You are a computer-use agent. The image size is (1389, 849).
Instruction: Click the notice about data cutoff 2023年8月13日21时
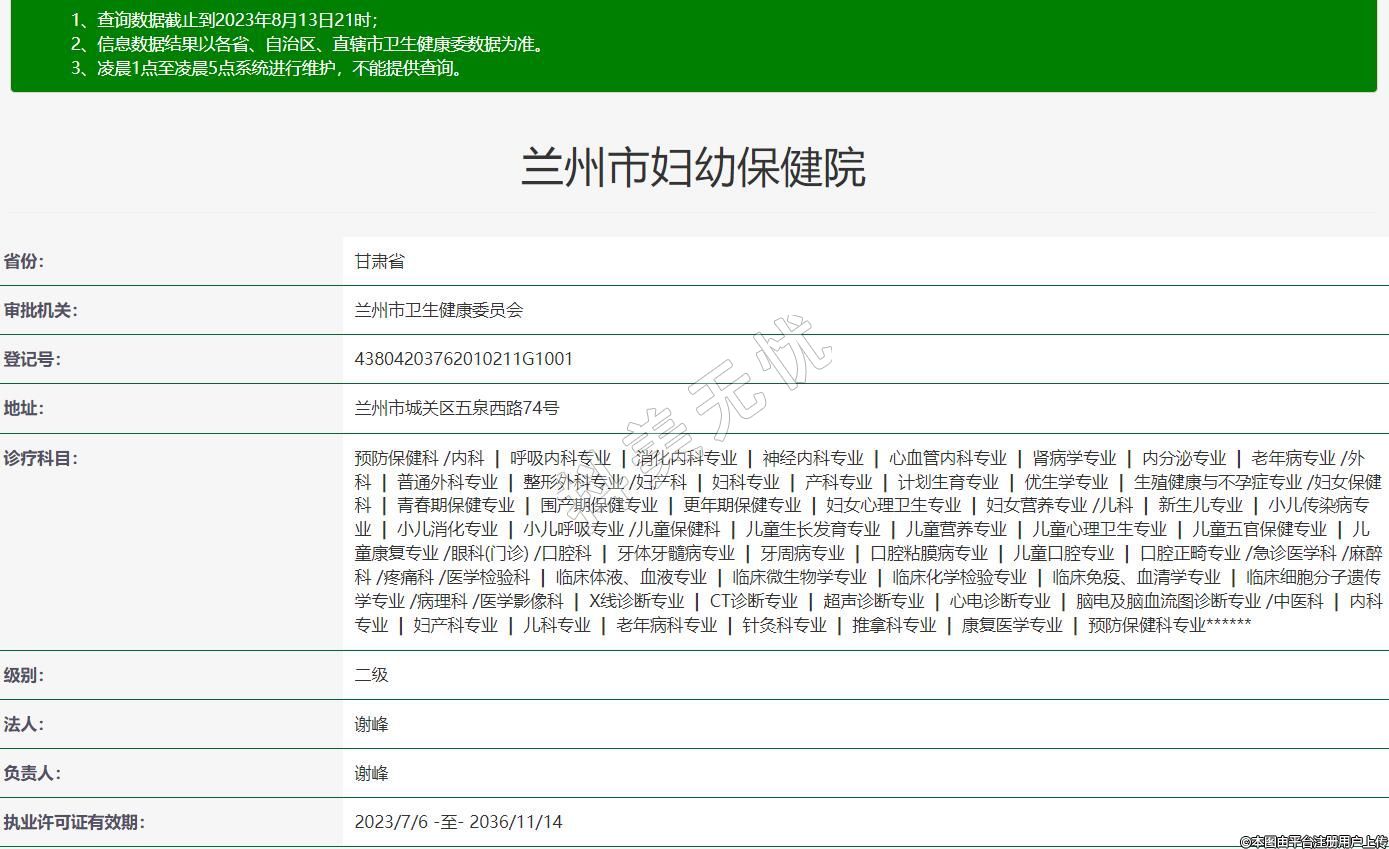224,20
